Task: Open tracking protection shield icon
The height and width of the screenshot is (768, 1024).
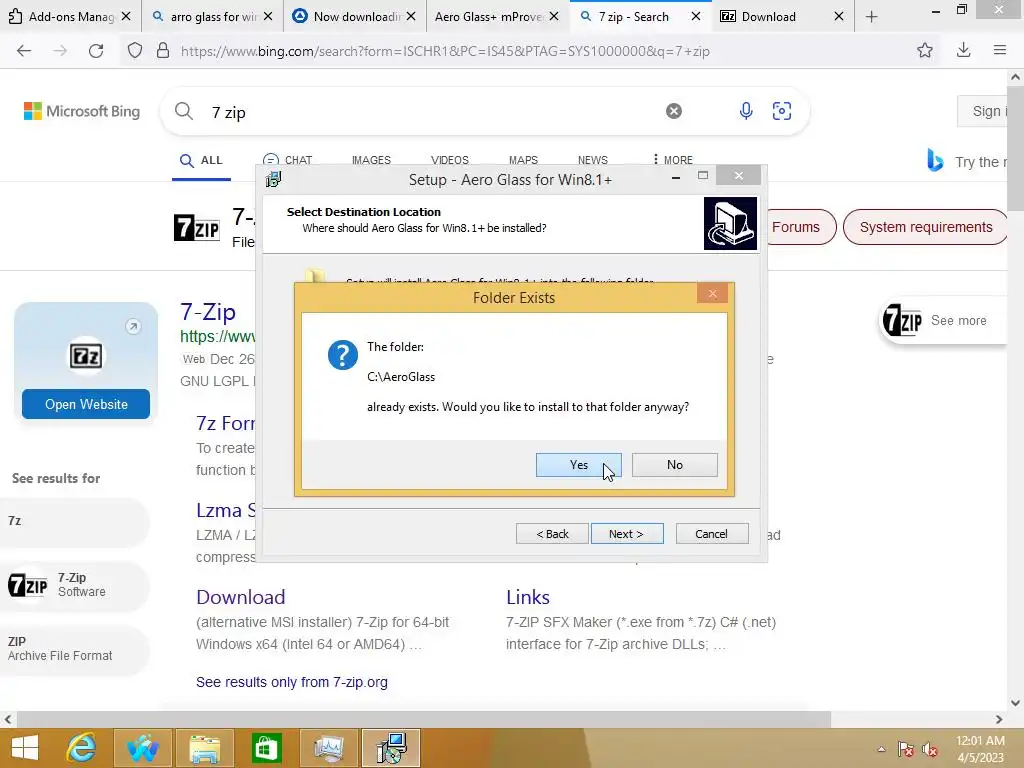Action: 135,51
